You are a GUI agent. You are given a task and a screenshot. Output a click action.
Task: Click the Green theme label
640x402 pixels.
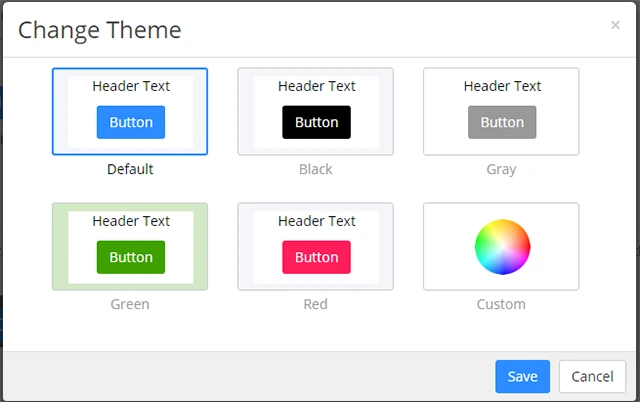click(x=130, y=304)
